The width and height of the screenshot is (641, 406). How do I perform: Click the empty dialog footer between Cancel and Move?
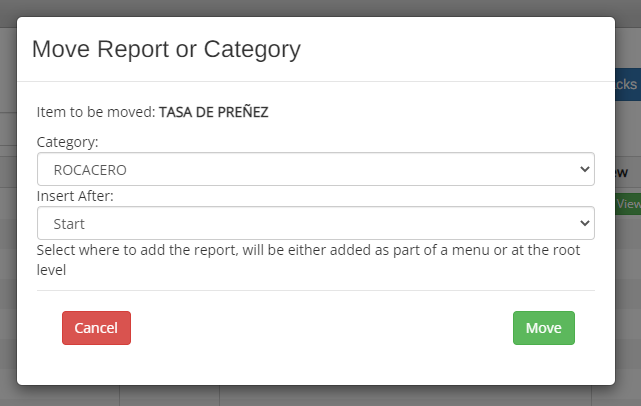320,328
